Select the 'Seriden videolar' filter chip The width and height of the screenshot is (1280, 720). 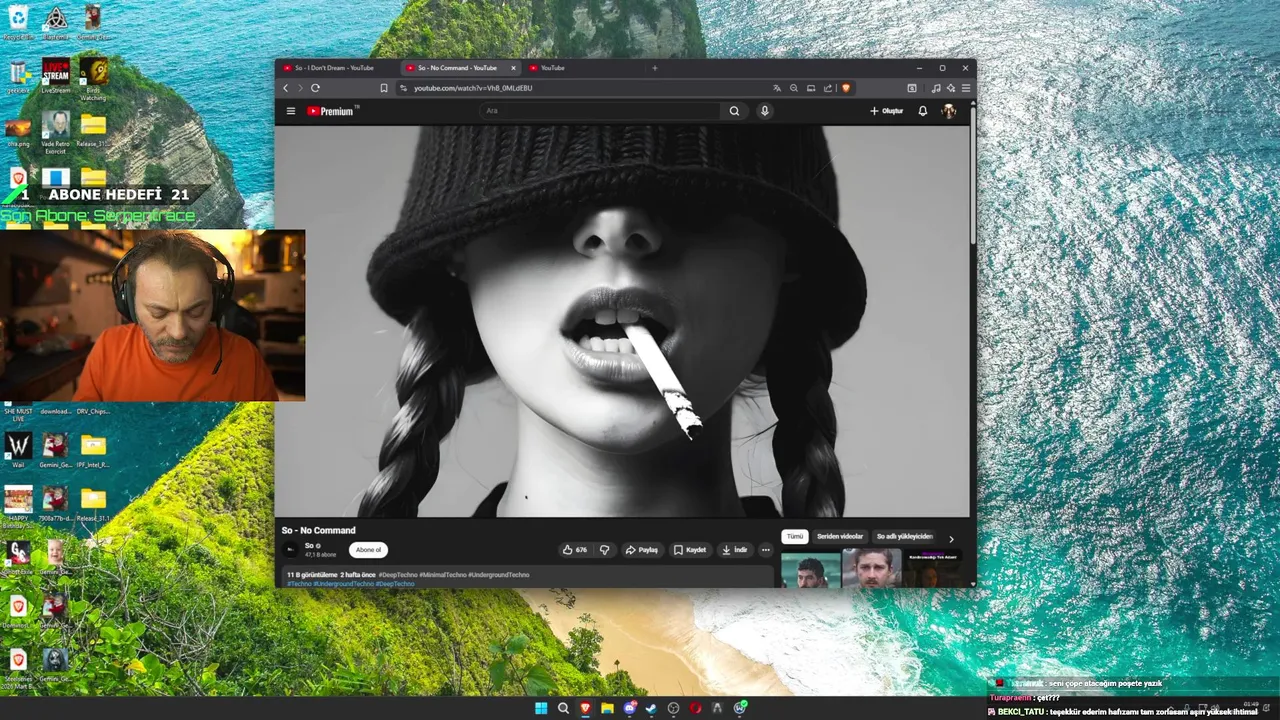[840, 537]
